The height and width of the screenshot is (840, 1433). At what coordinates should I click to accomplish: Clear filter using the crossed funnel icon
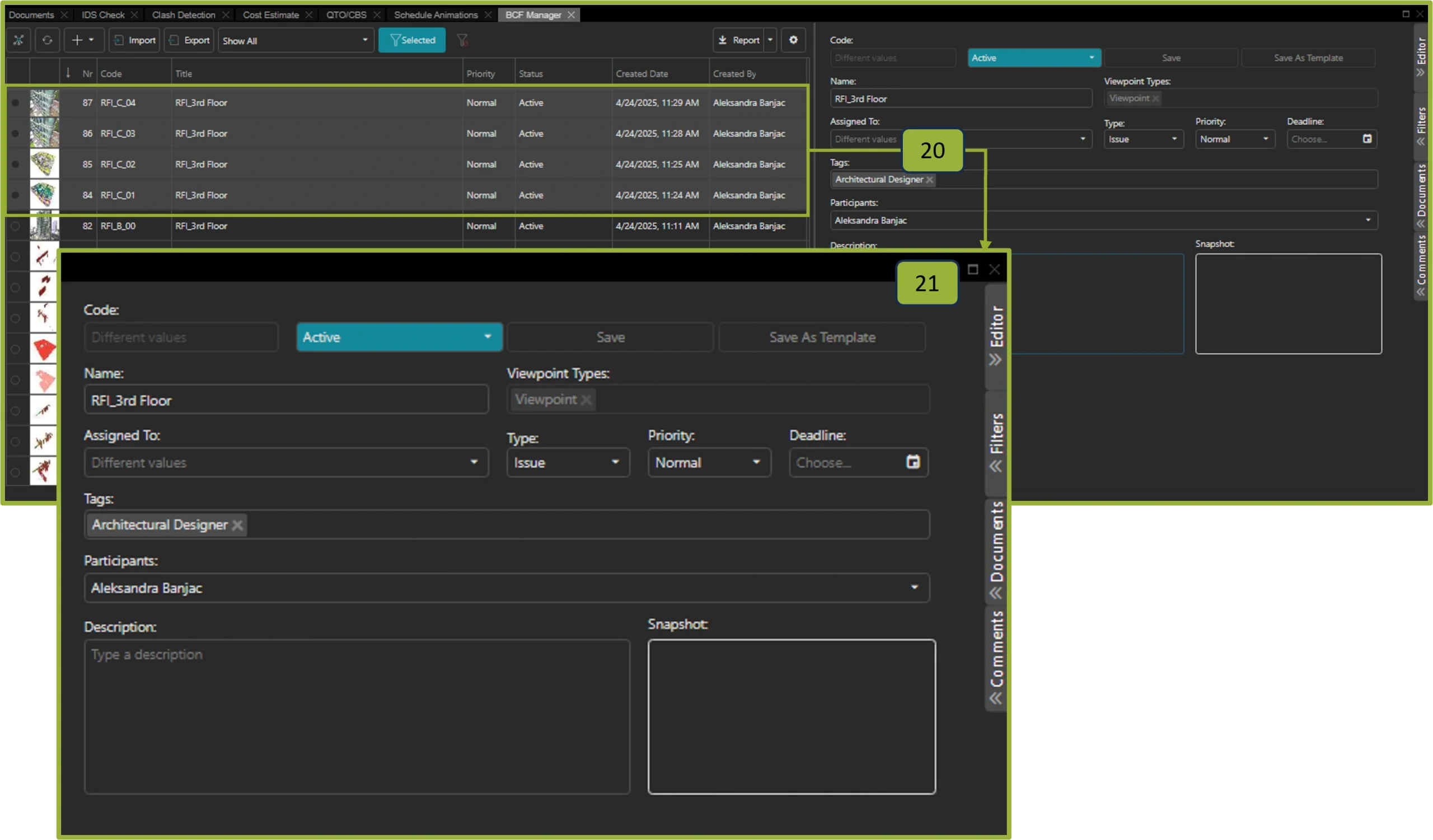click(x=462, y=40)
